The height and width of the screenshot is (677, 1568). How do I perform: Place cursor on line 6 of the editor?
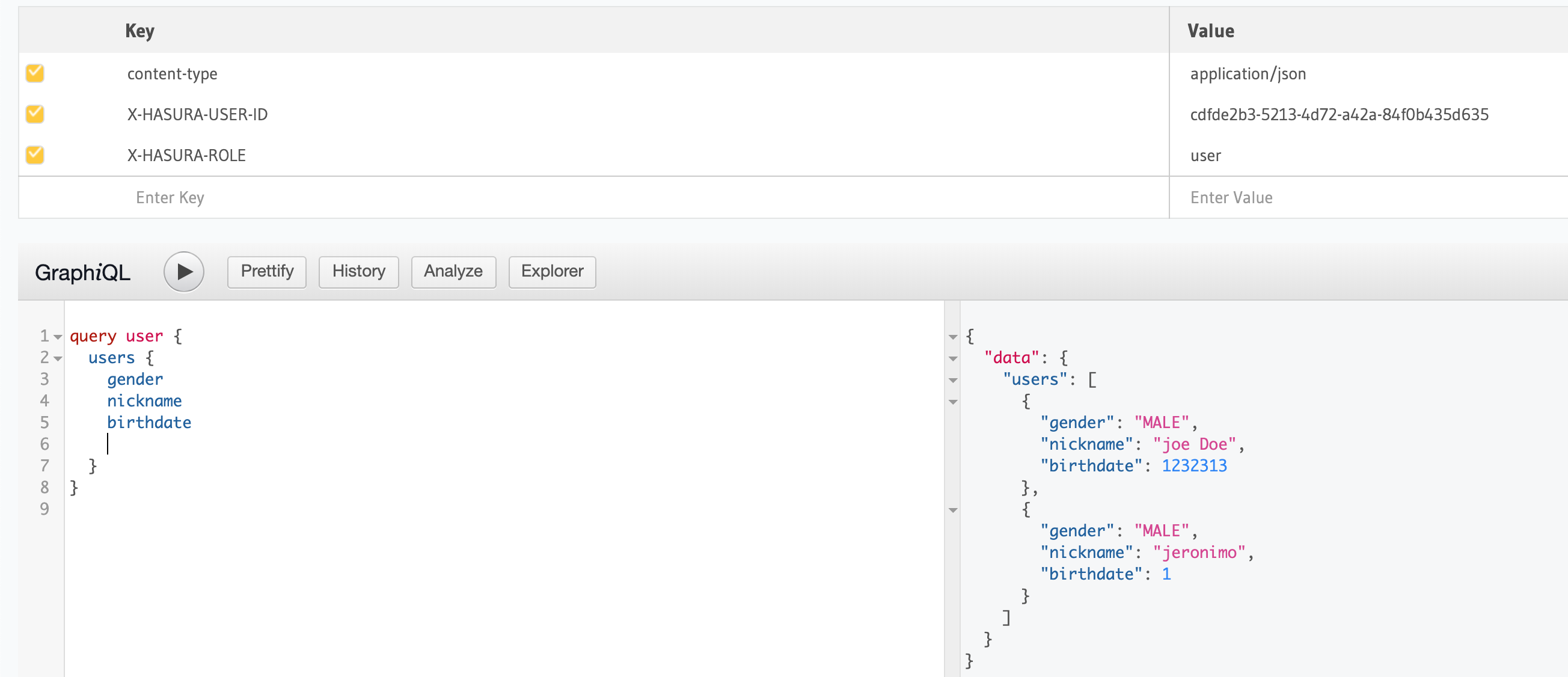coord(121,444)
